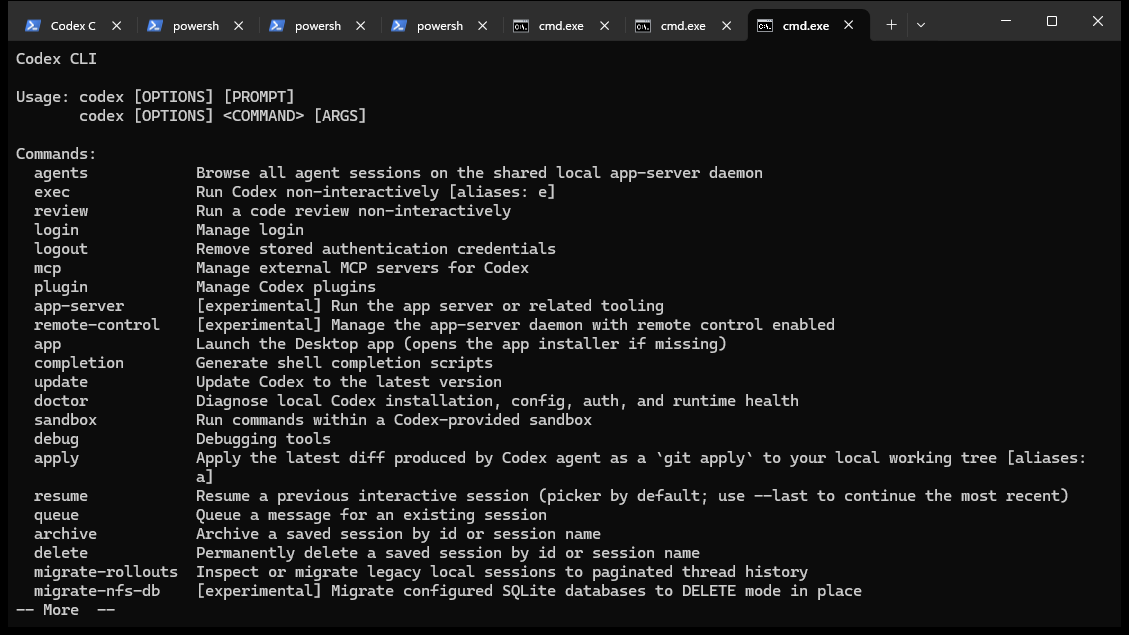1129x635 pixels.
Task: Close the third powersh tab
Action: click(482, 25)
